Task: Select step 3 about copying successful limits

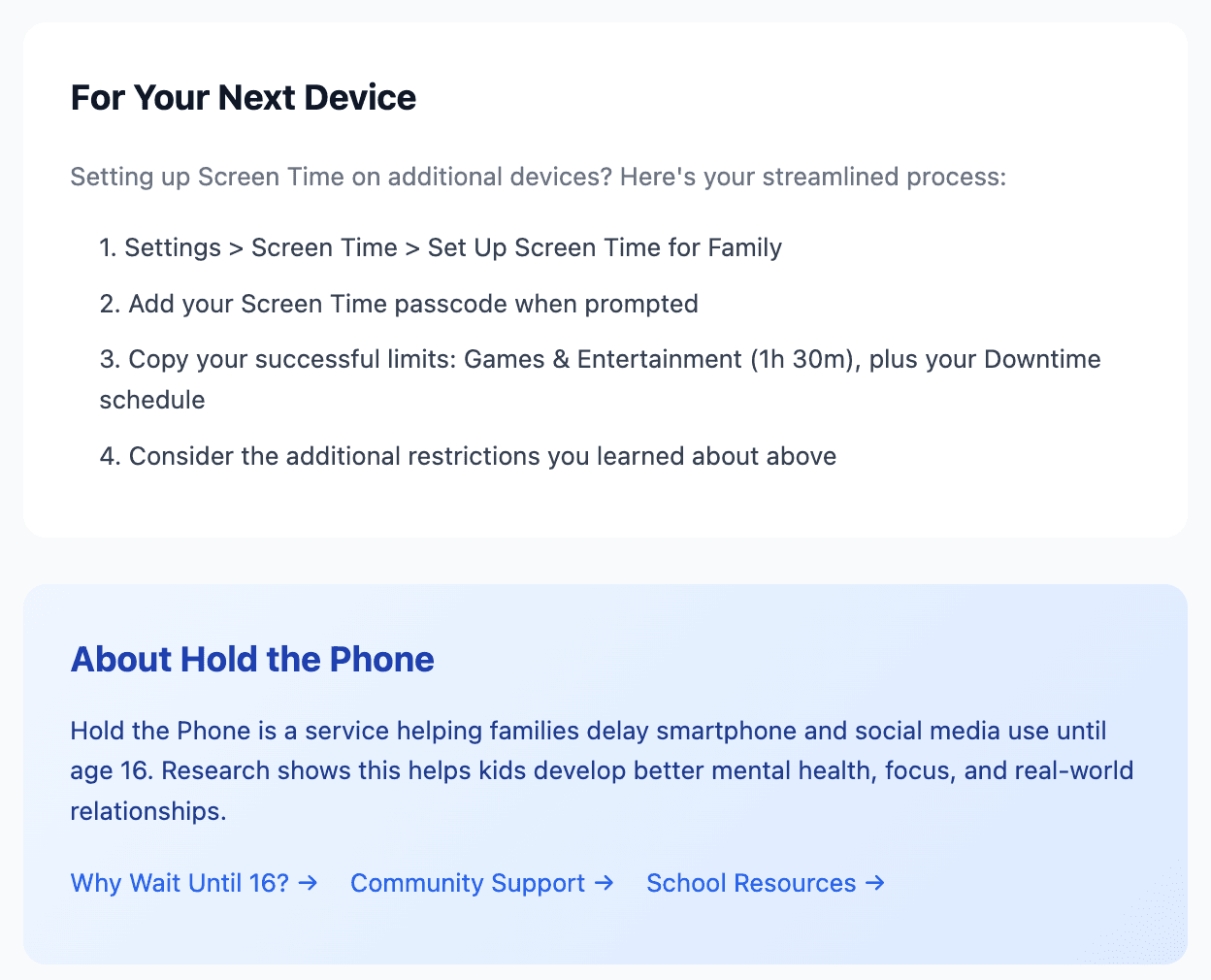Action: [599, 359]
